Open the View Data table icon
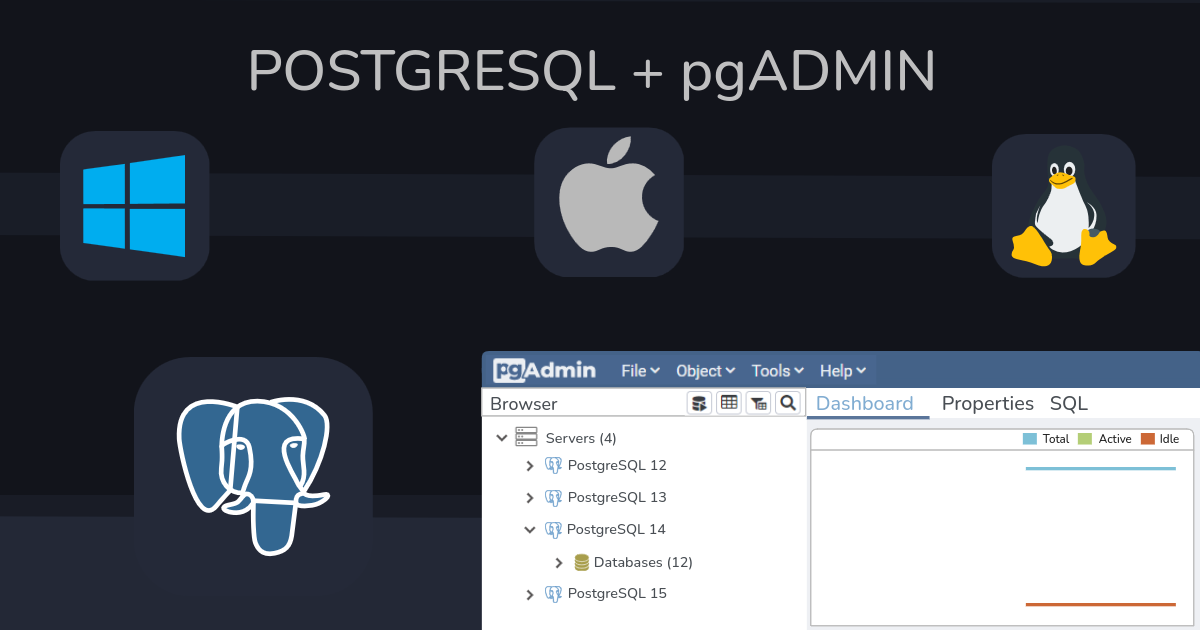The width and height of the screenshot is (1200, 630). (729, 403)
